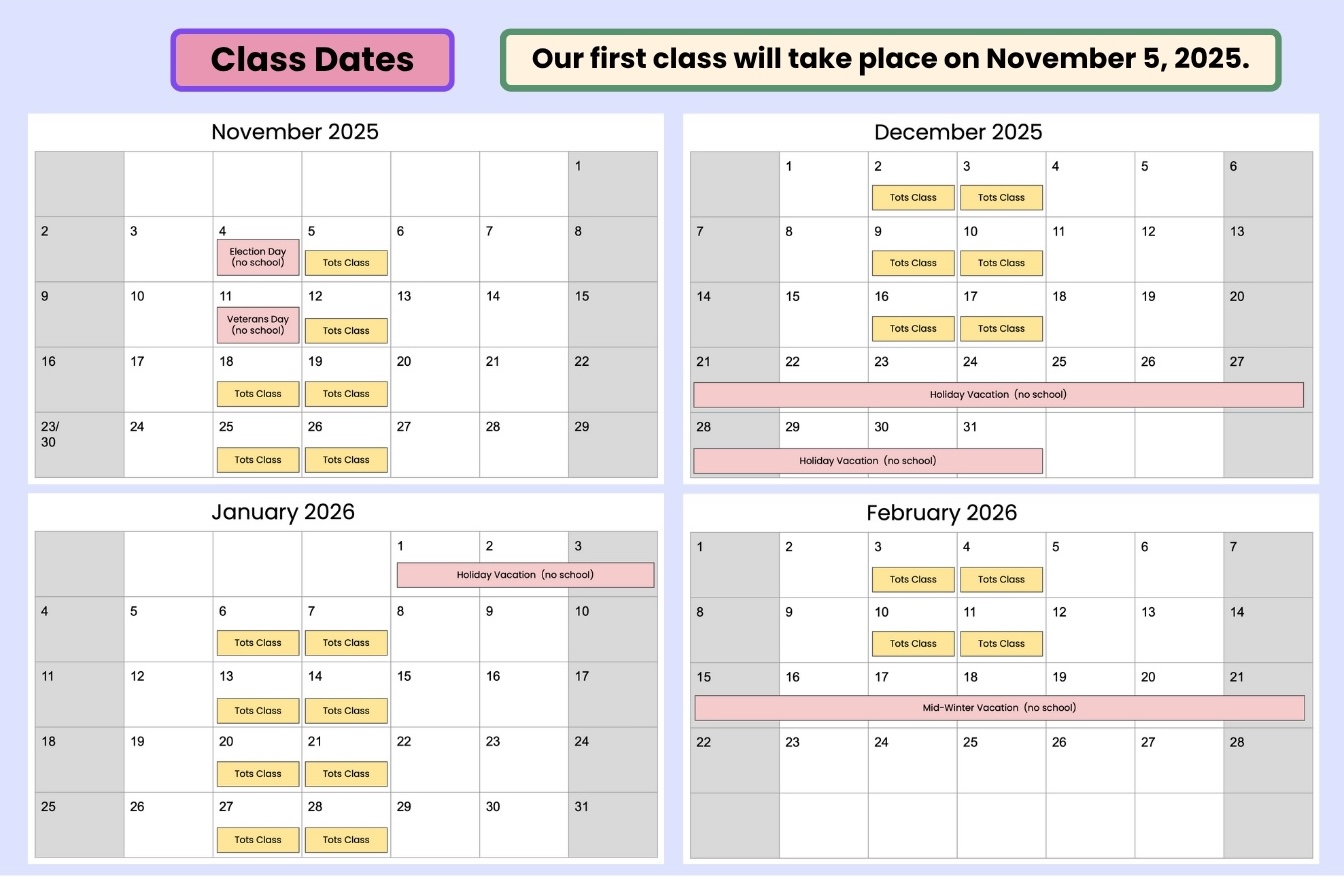Click Tots Class on January 28

coord(346,840)
